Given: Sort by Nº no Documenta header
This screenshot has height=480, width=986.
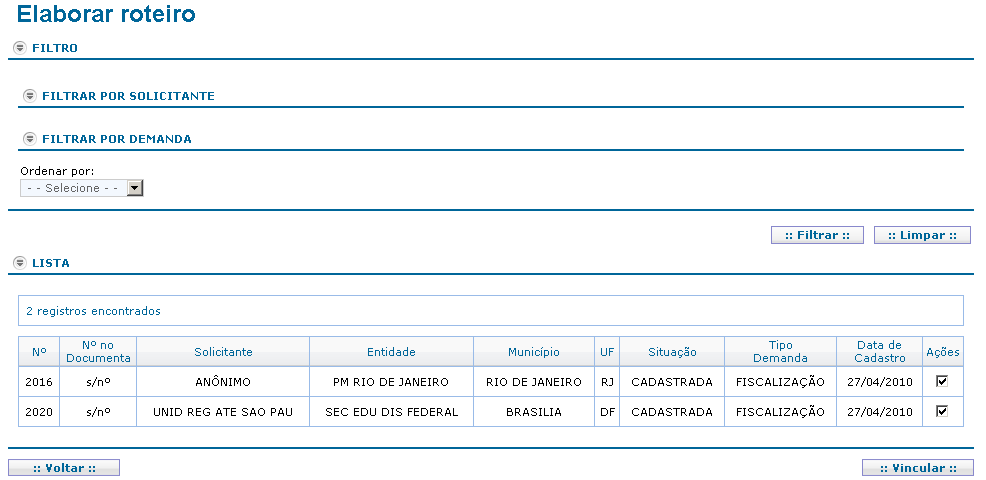Looking at the screenshot, I should [x=98, y=352].
